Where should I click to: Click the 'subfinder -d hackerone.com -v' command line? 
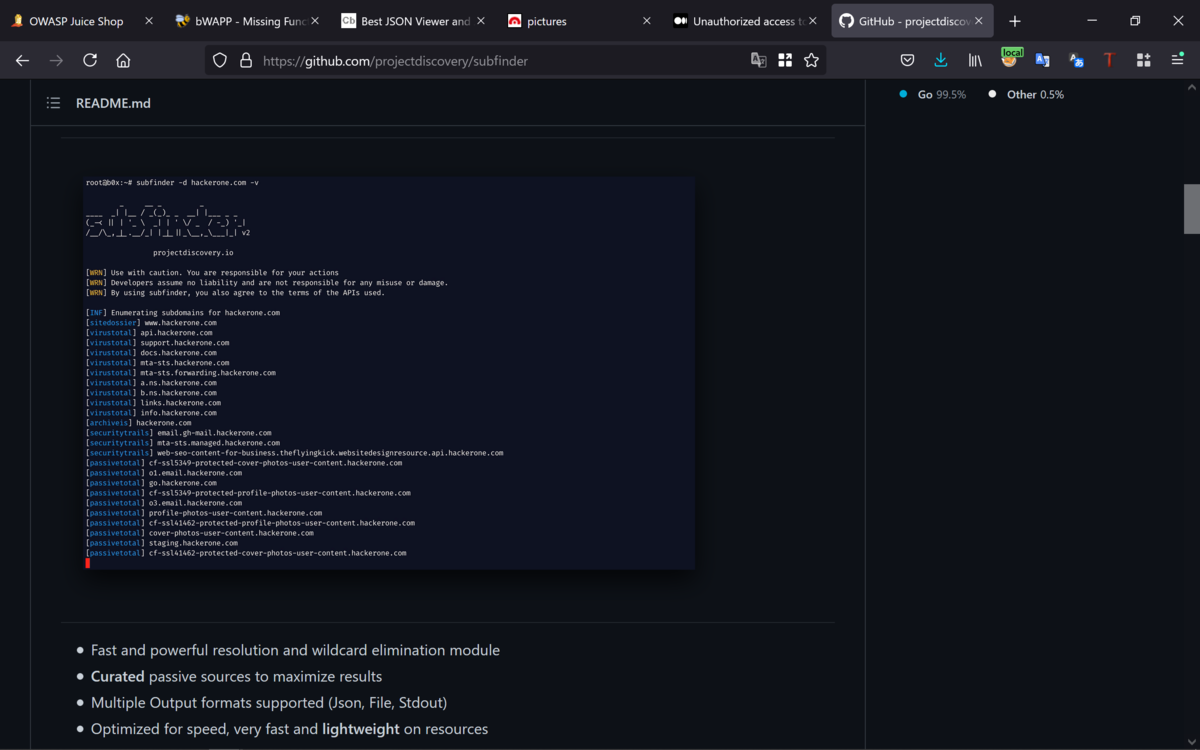[x=197, y=183]
